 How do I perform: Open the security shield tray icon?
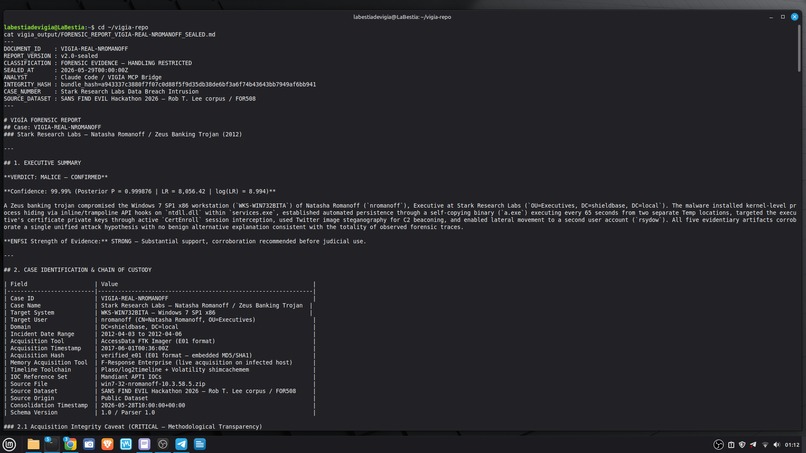click(742, 445)
